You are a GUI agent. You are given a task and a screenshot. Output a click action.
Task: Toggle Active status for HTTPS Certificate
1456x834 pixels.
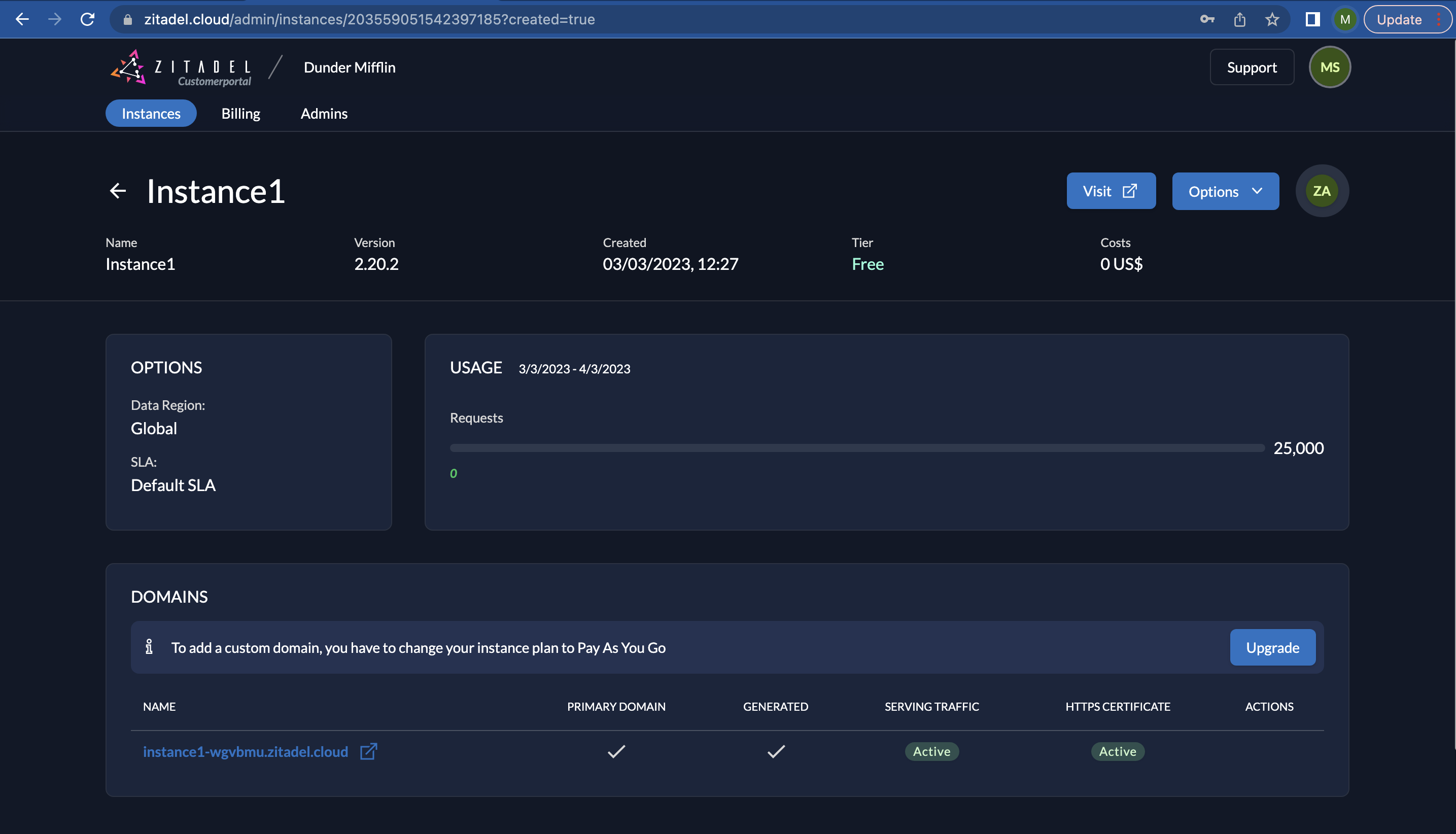[x=1117, y=751]
